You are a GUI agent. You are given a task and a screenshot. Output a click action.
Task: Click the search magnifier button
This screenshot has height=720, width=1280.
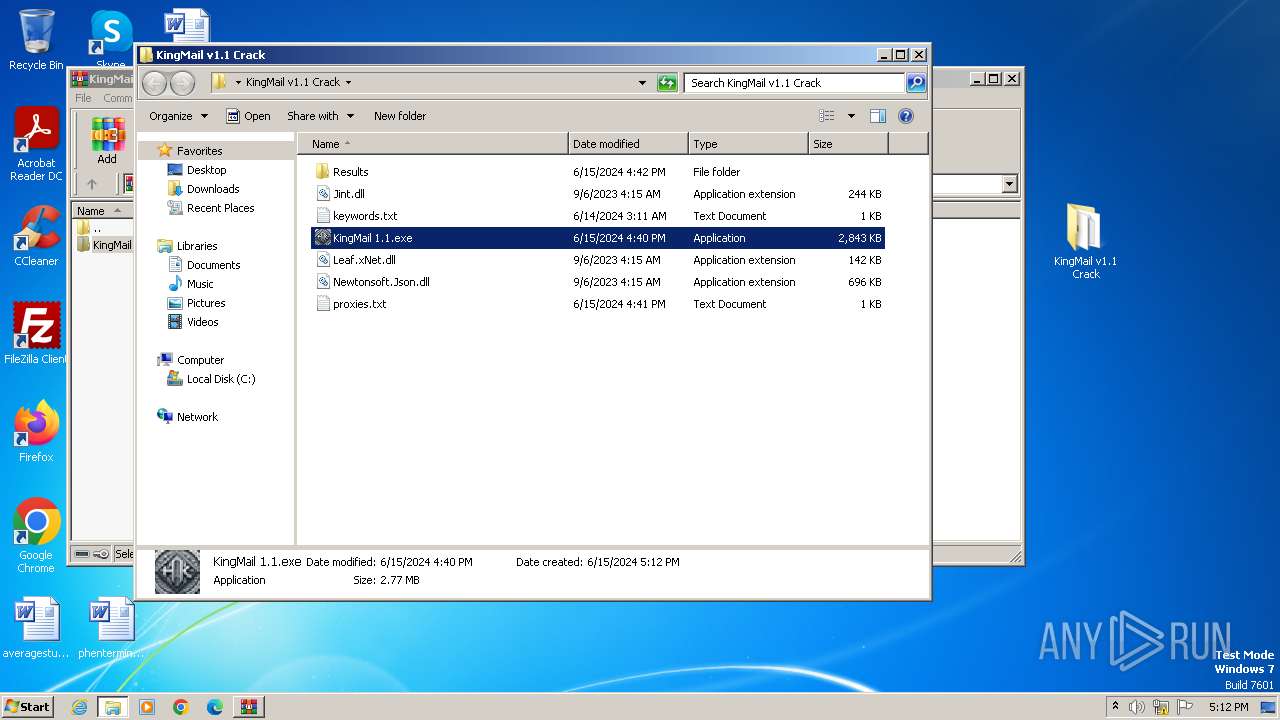916,83
